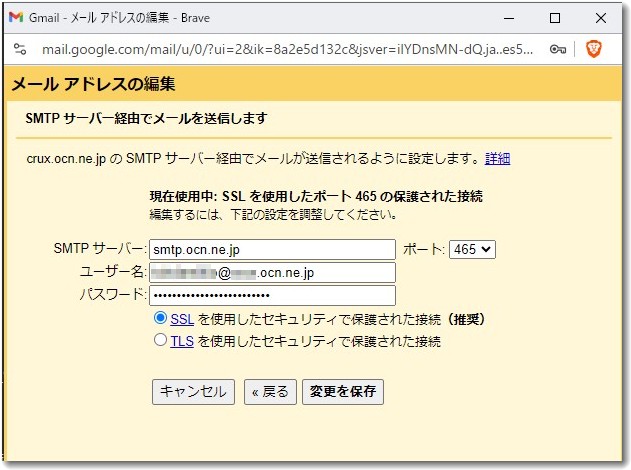Viewport: 631px width, 470px height.
Task: Open the site settings icon in address bar
Action: pos(20,49)
